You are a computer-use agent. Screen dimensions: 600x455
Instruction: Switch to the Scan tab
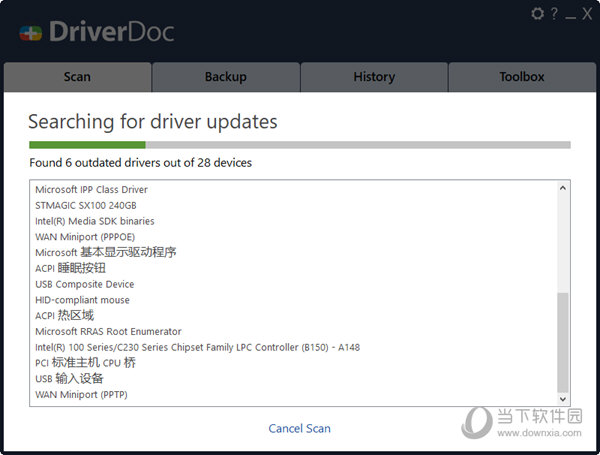[x=77, y=77]
